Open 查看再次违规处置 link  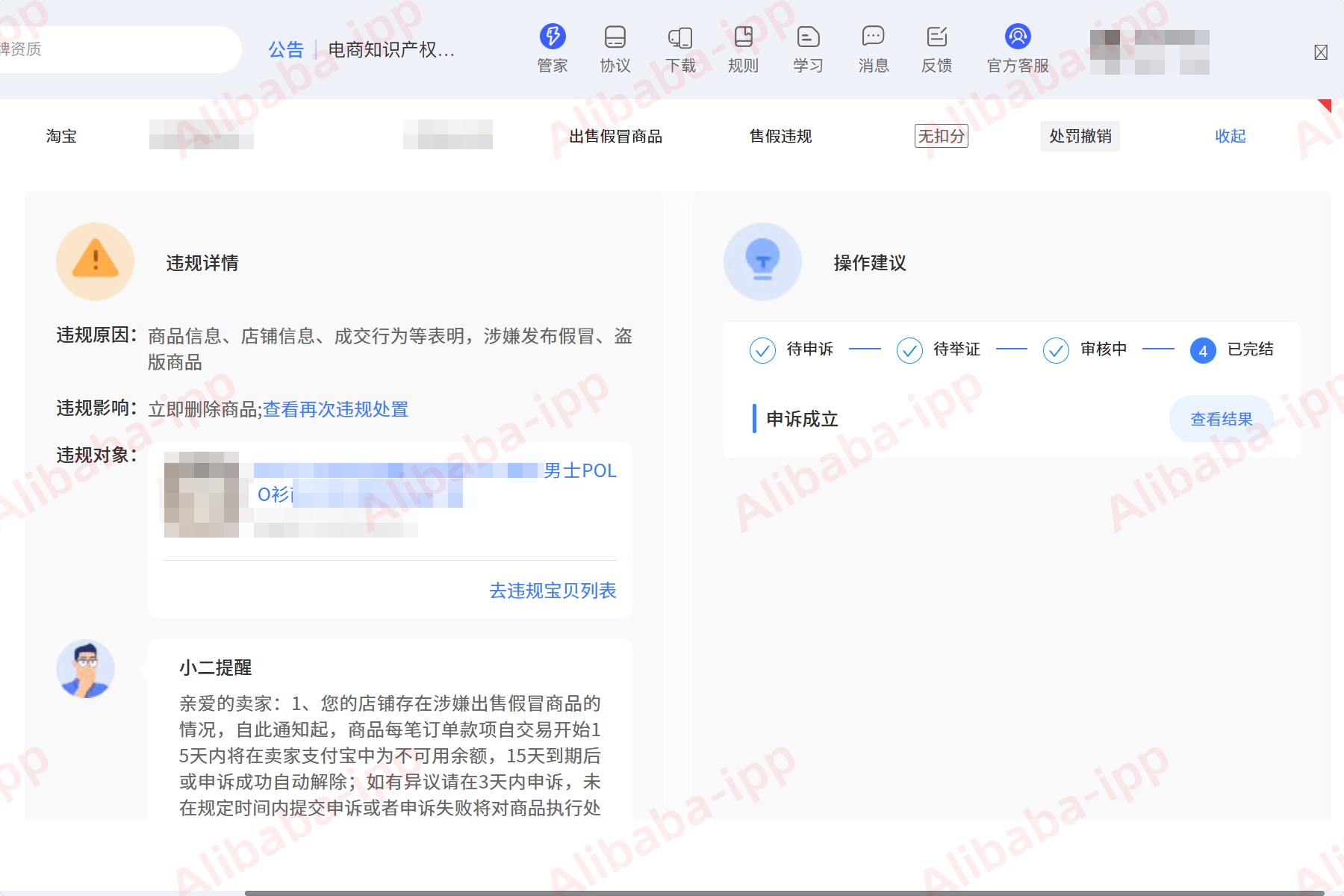pos(335,409)
